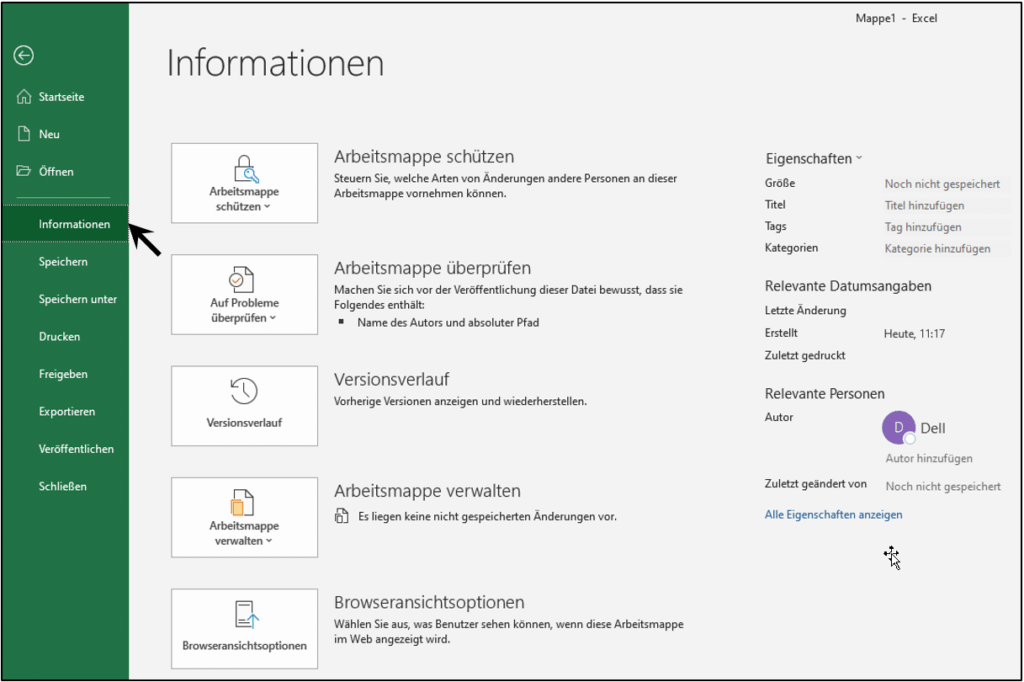Click the Titel hinzufügen field

(x=945, y=205)
